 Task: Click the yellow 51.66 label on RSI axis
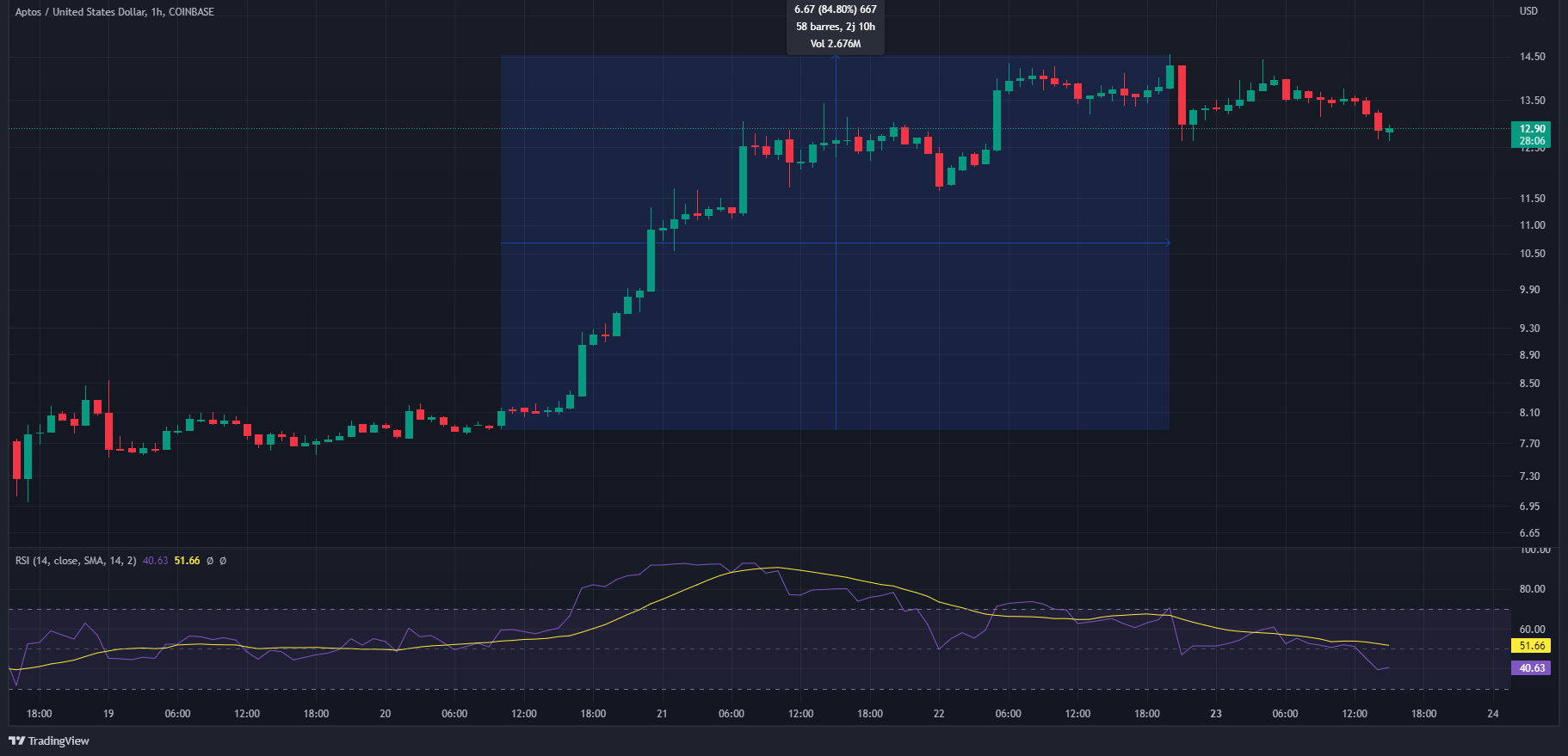tap(1532, 646)
